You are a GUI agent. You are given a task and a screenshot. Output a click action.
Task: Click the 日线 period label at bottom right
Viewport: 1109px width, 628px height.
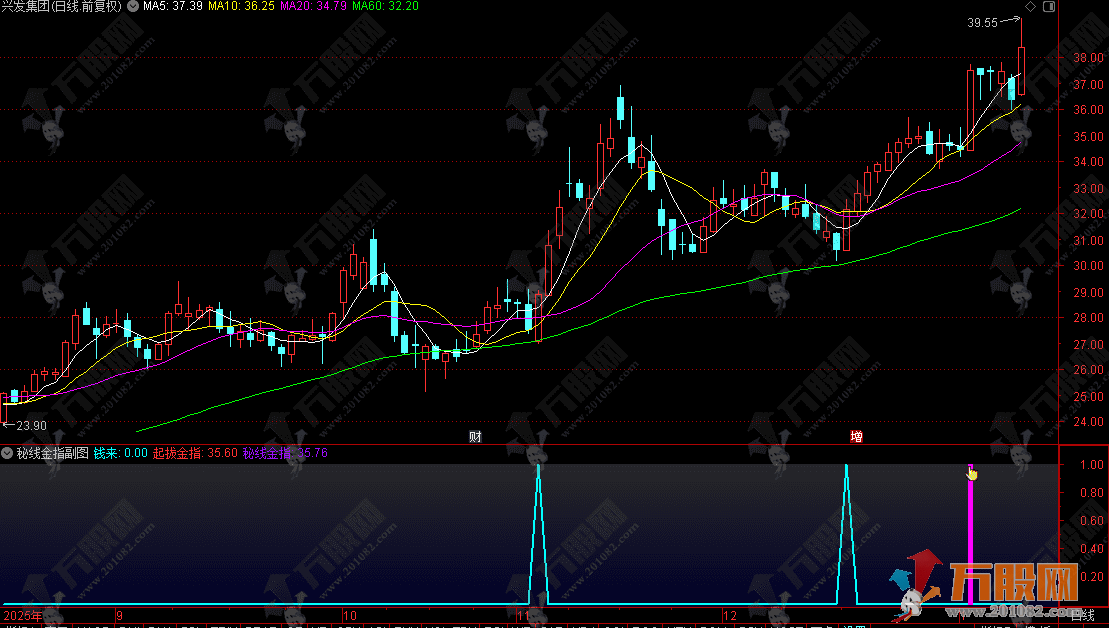pyautogui.click(x=1083, y=613)
